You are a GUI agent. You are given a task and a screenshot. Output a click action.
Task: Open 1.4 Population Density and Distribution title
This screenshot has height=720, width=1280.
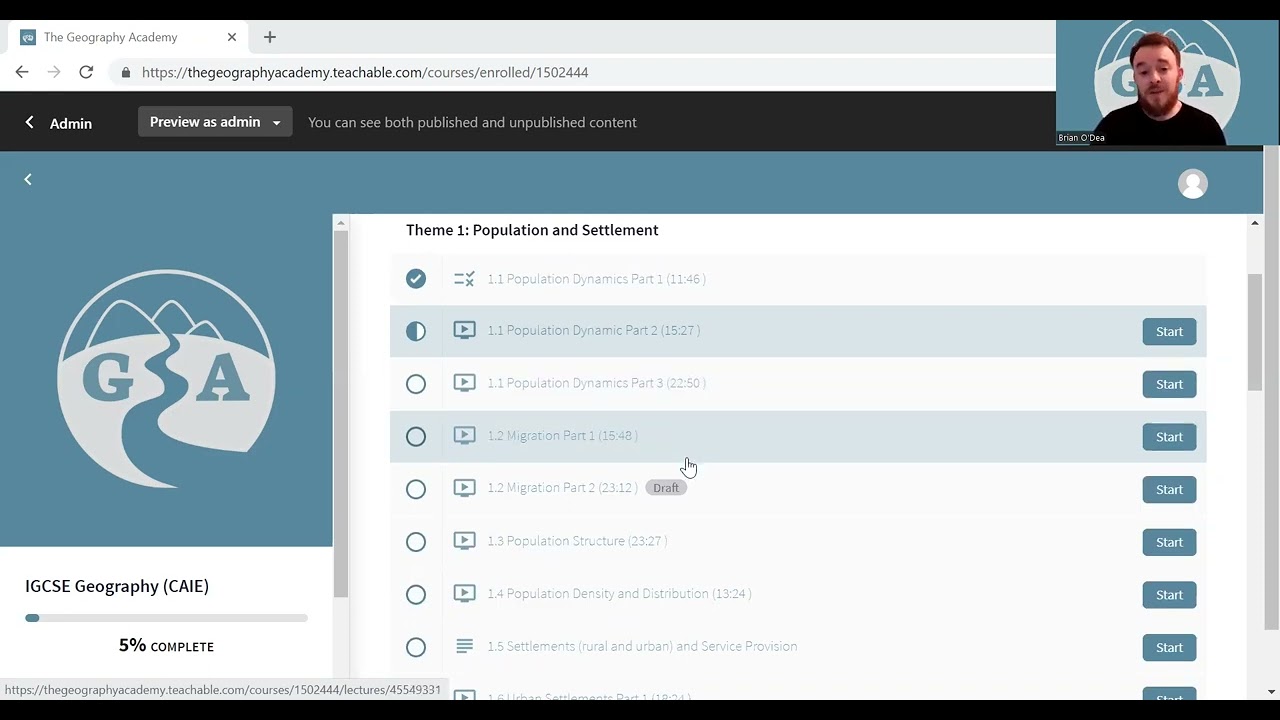click(x=619, y=593)
